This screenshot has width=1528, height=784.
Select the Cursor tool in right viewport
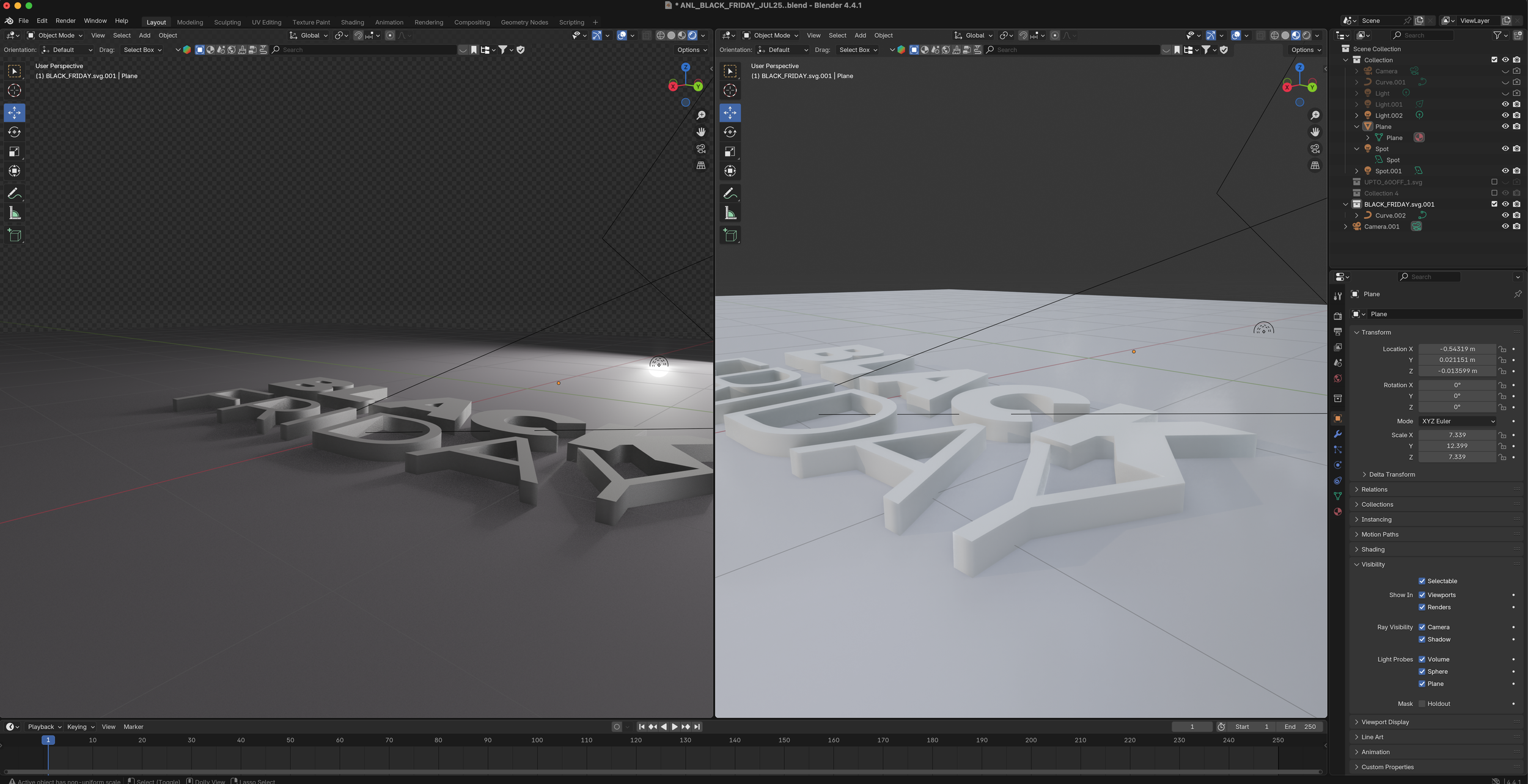(730, 90)
